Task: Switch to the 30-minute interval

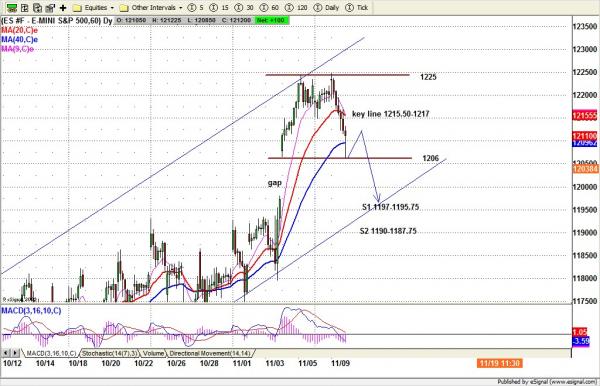Action: (x=244, y=8)
